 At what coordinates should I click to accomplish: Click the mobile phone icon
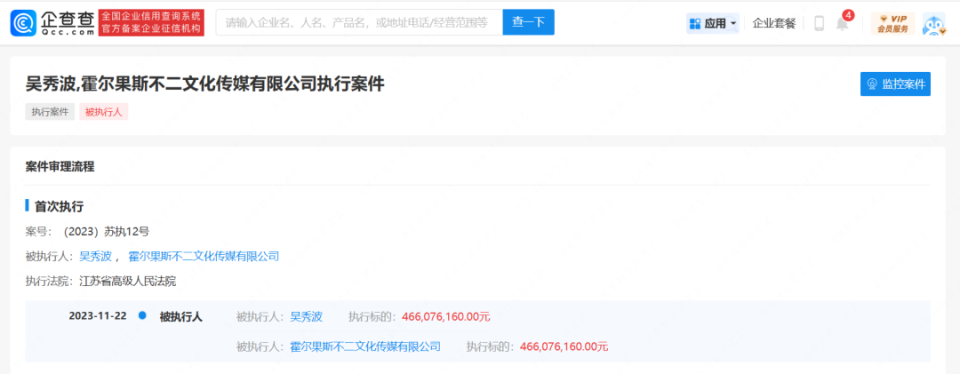819,24
